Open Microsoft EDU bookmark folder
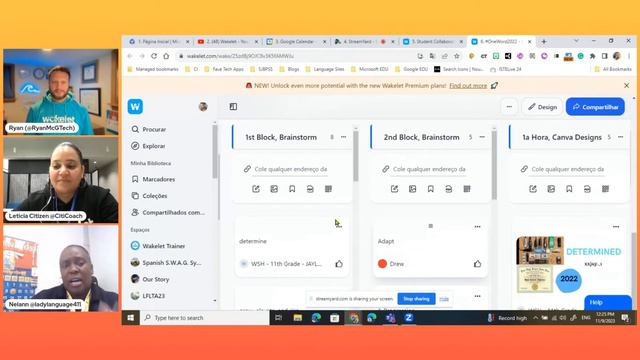 click(369, 69)
